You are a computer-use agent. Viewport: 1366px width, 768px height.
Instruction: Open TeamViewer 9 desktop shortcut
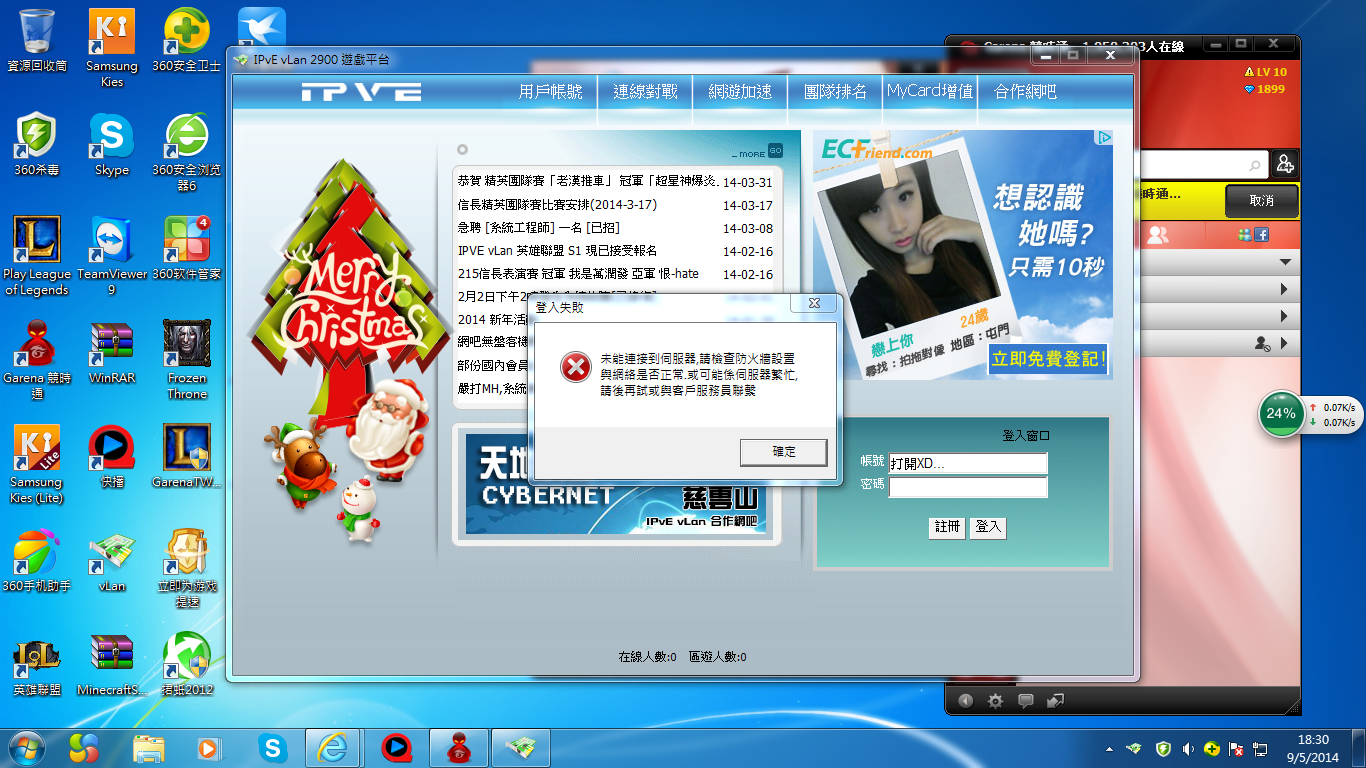[x=112, y=255]
